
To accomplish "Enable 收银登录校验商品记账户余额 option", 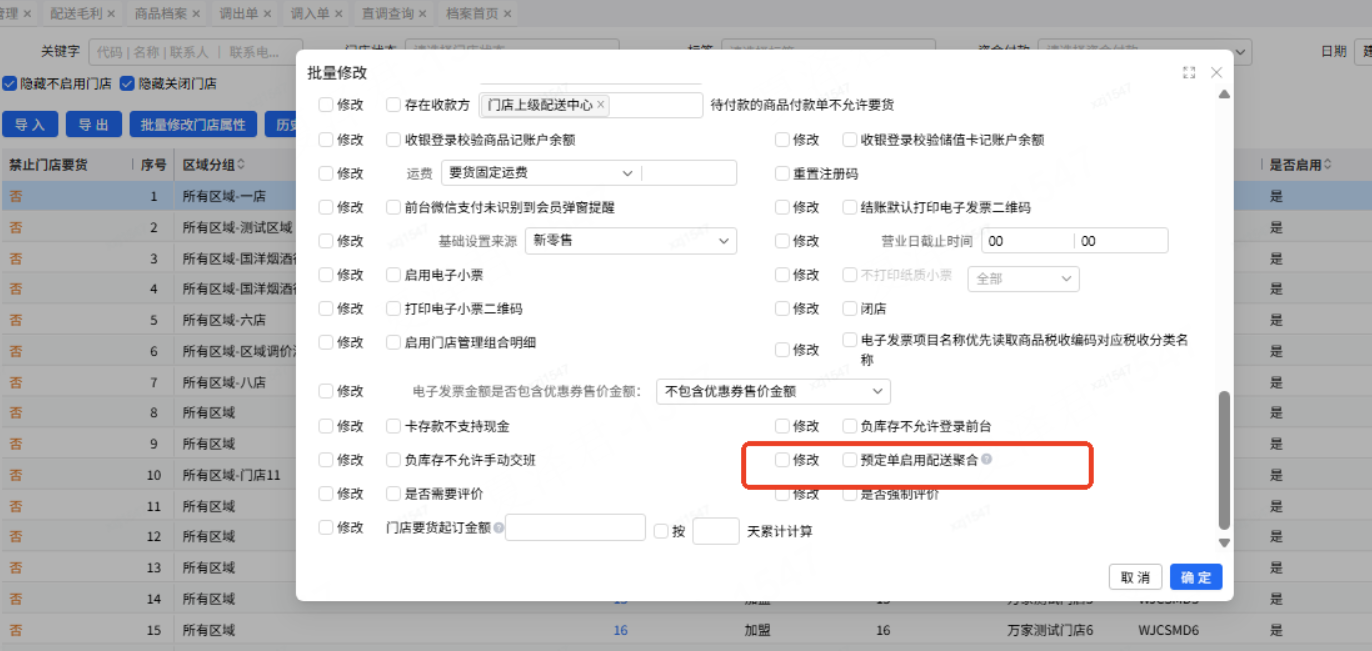I will [393, 140].
